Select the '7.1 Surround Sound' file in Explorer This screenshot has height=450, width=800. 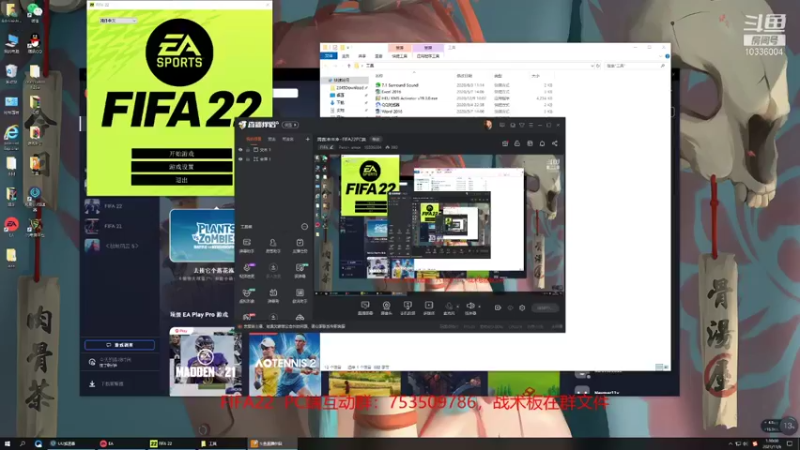(x=397, y=85)
